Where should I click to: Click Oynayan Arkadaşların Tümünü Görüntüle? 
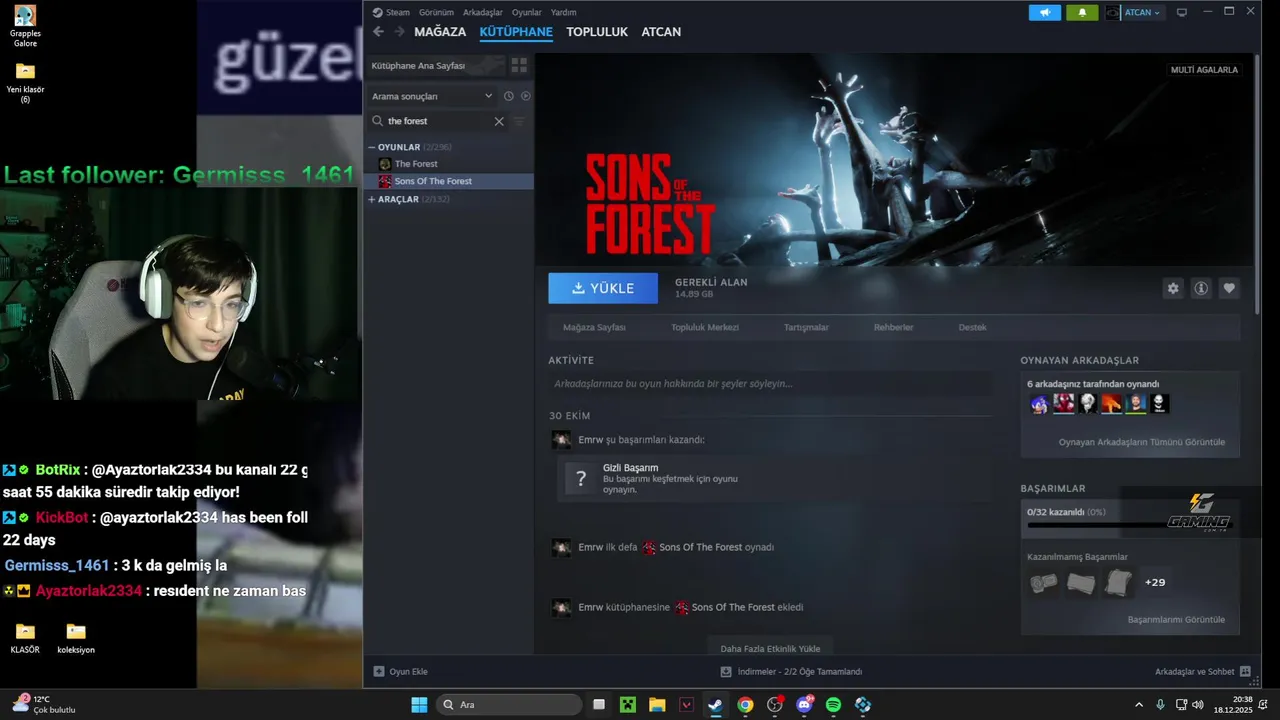point(1142,442)
